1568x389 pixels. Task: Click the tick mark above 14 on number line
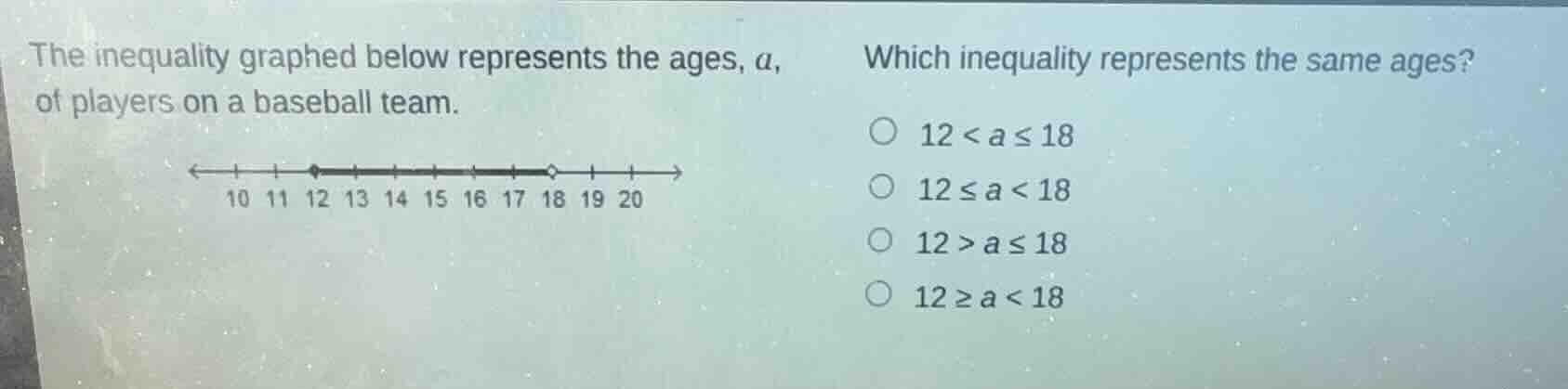coord(395,171)
